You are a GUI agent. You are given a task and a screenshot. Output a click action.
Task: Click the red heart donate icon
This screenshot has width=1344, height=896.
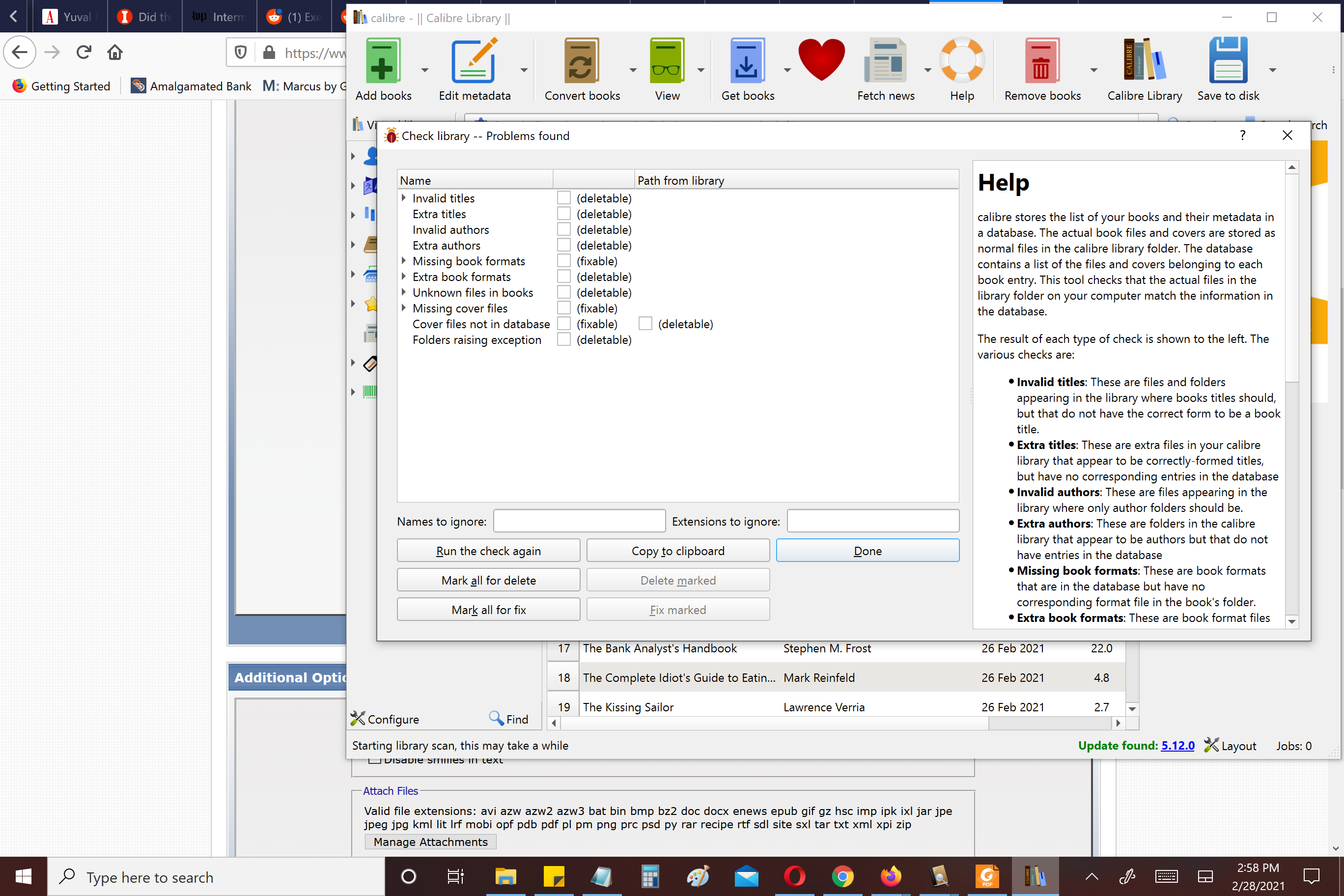coord(821,59)
